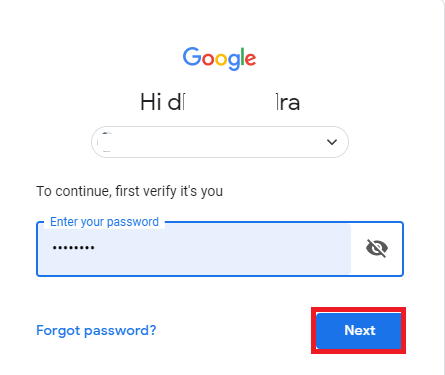445x375 pixels.
Task: Click the blue capital G in logo
Action: coord(191,56)
